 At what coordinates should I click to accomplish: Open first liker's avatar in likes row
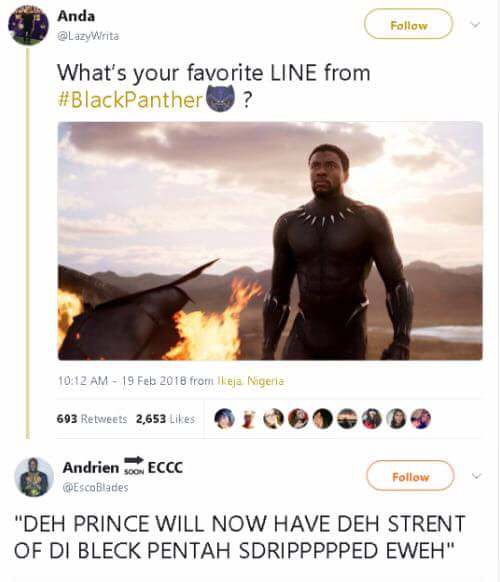[225, 419]
